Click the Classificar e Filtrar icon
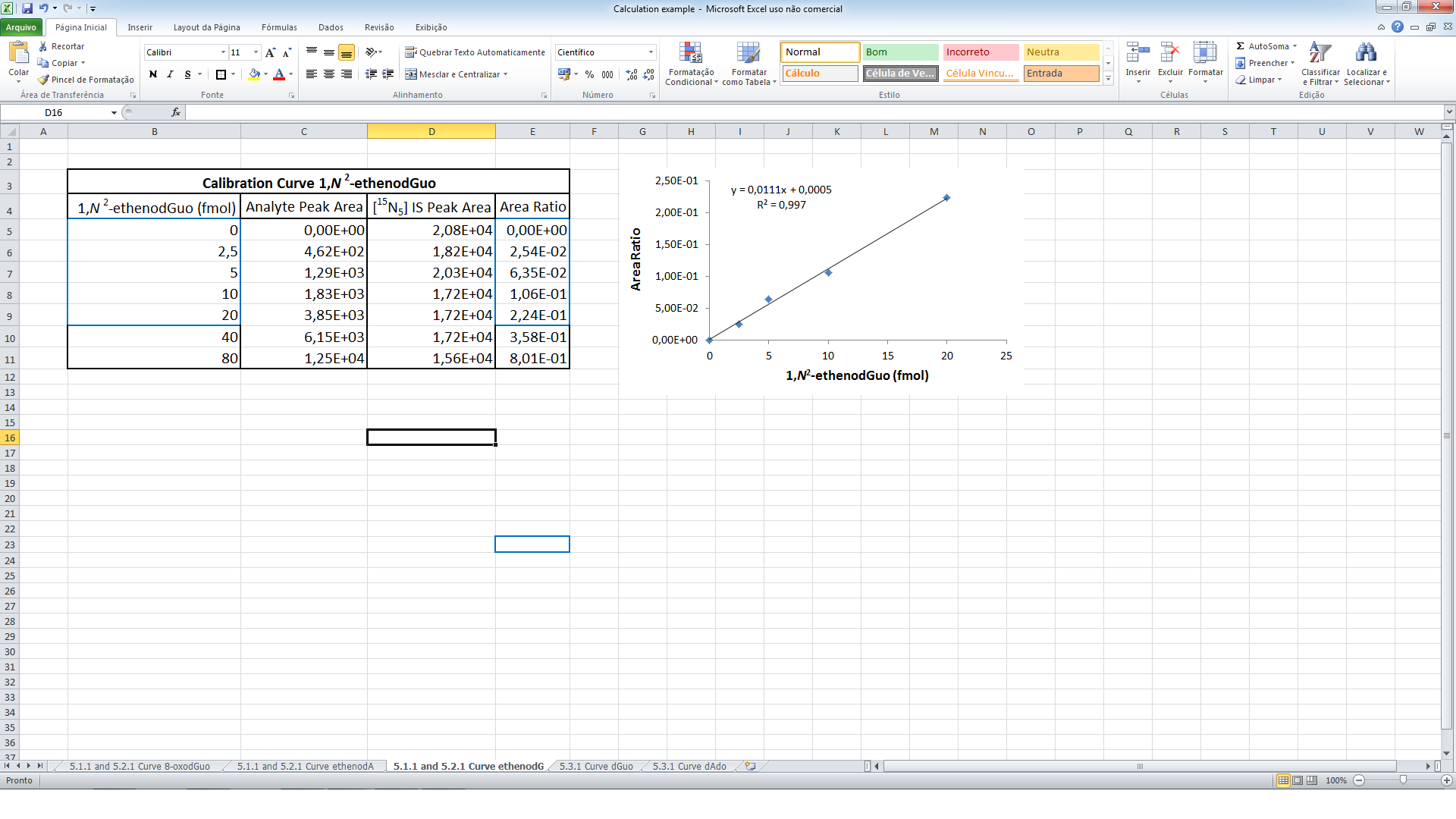 (1319, 53)
